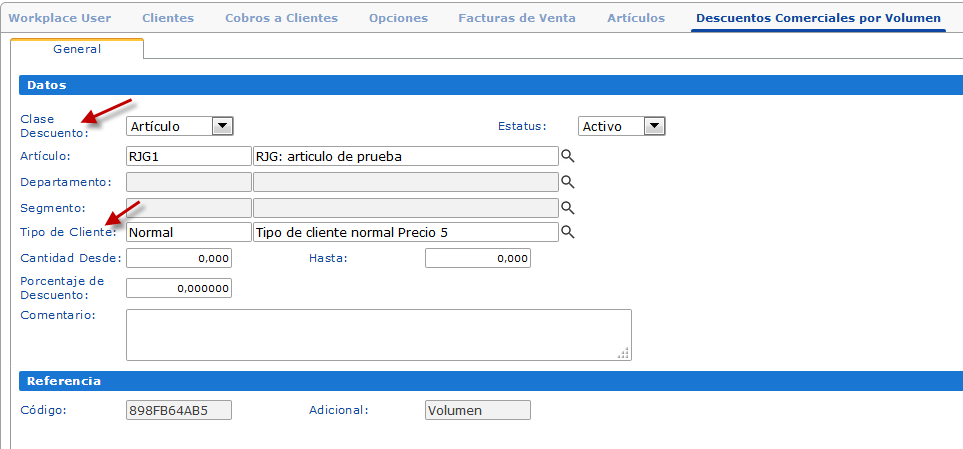Click the Artículo code field RJG1
This screenshot has width=963, height=449.
pyautogui.click(x=188, y=156)
